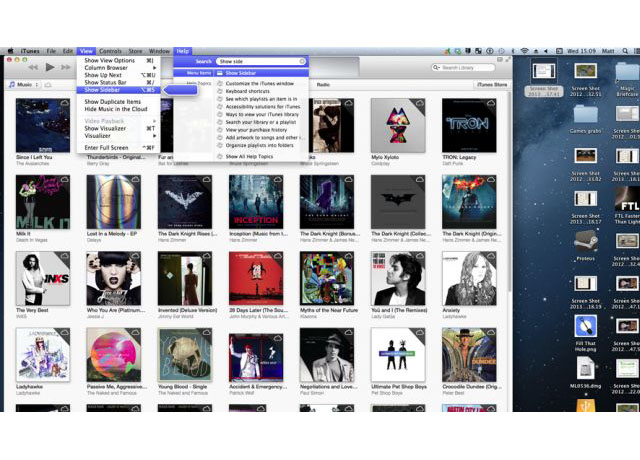Open the Music library dropdown selector
This screenshot has height=460, width=640.
pos(24,84)
